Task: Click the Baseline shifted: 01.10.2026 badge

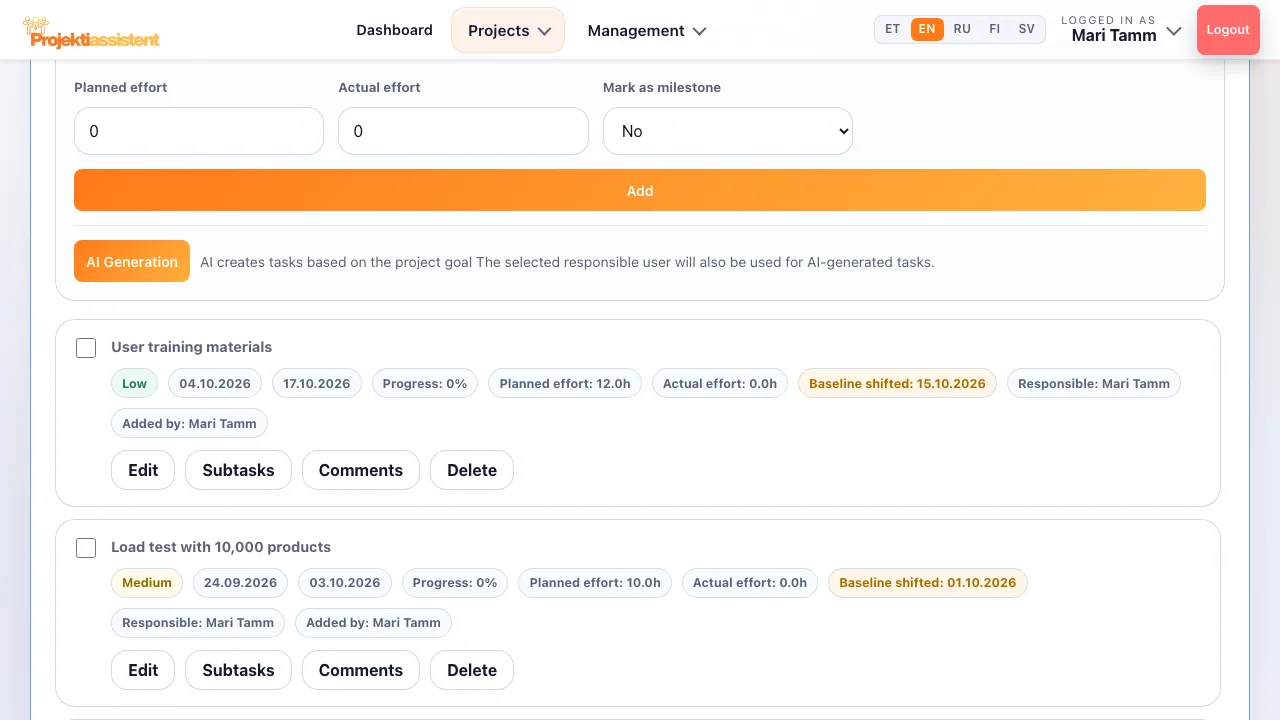Action: coord(927,582)
